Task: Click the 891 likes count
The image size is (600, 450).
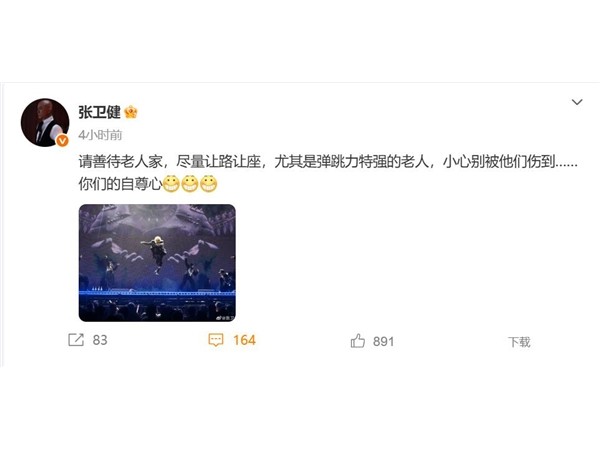Action: coord(383,341)
